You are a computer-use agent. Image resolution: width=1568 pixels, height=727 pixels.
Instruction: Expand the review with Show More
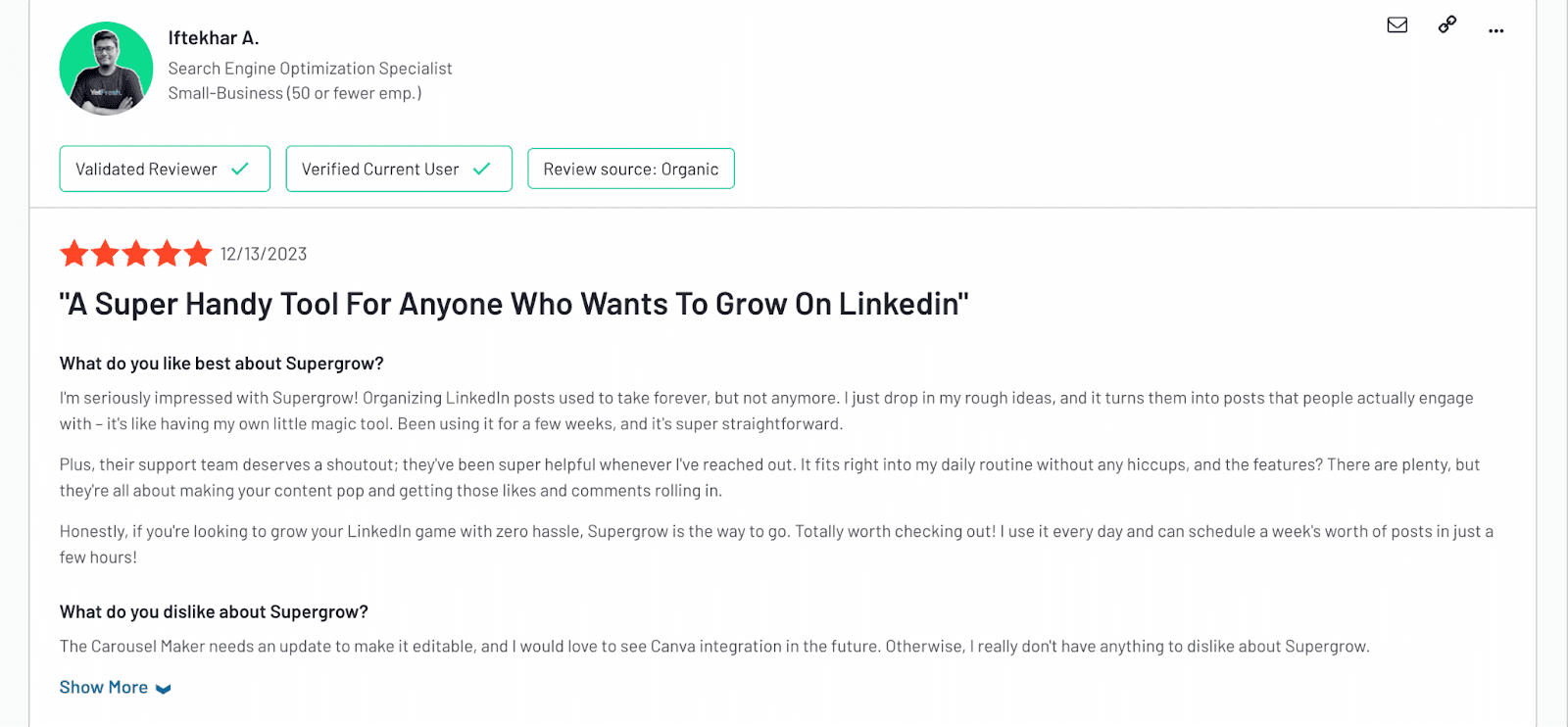(x=104, y=688)
